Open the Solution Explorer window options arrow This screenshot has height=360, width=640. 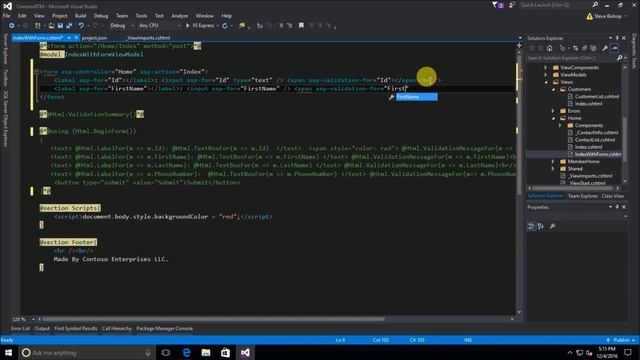point(610,38)
